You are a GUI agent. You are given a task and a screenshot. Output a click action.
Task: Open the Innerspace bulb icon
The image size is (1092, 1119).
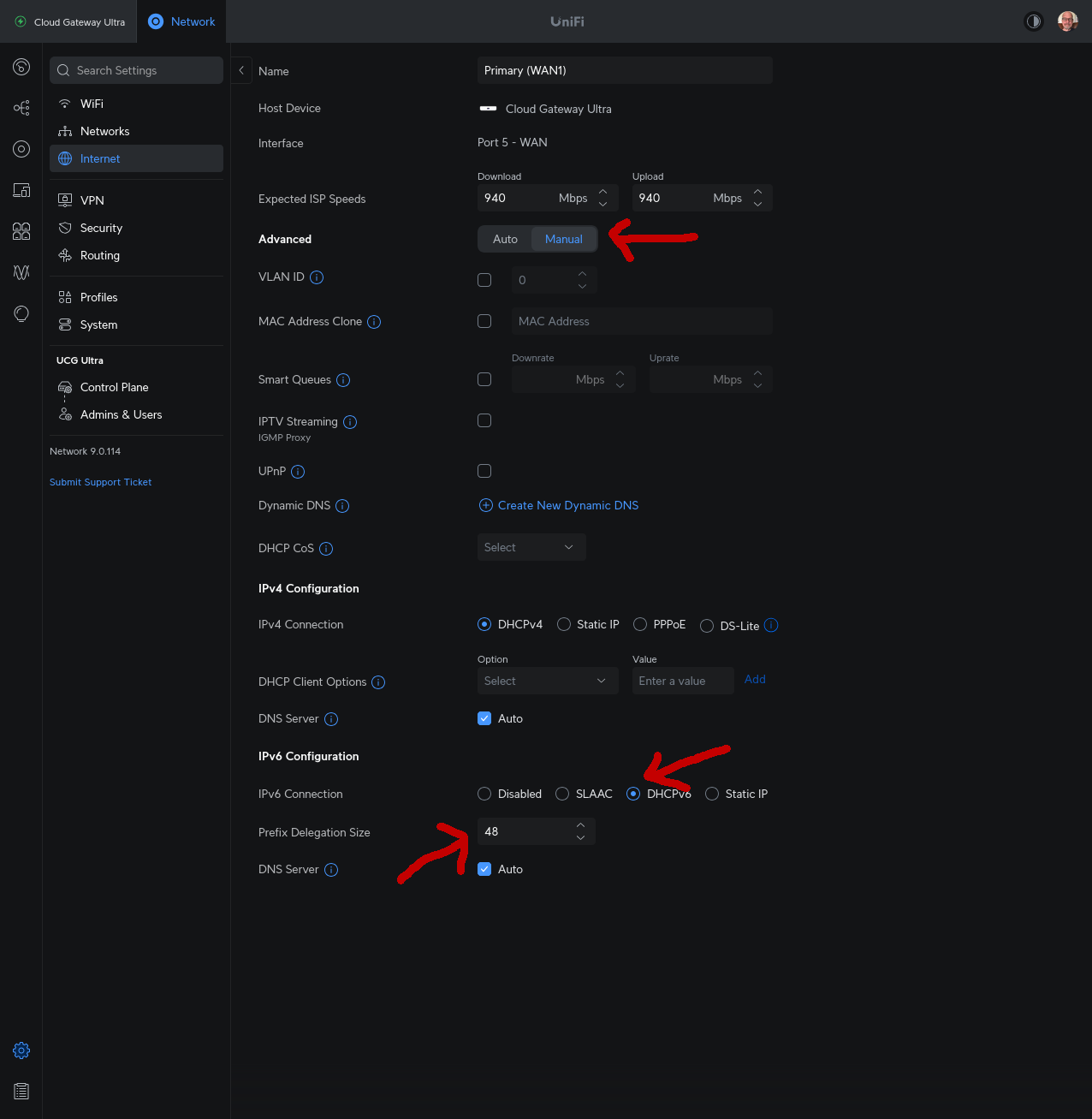tap(21, 313)
